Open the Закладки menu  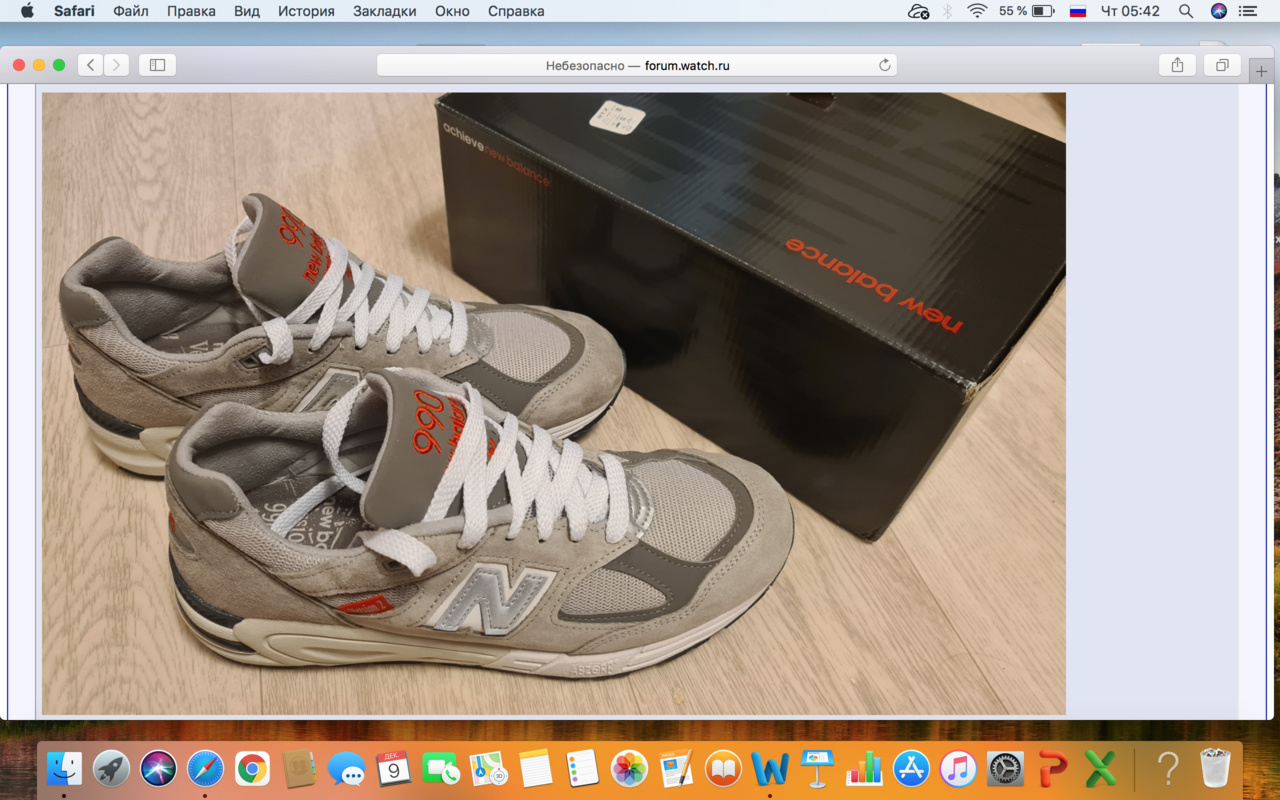coord(385,11)
